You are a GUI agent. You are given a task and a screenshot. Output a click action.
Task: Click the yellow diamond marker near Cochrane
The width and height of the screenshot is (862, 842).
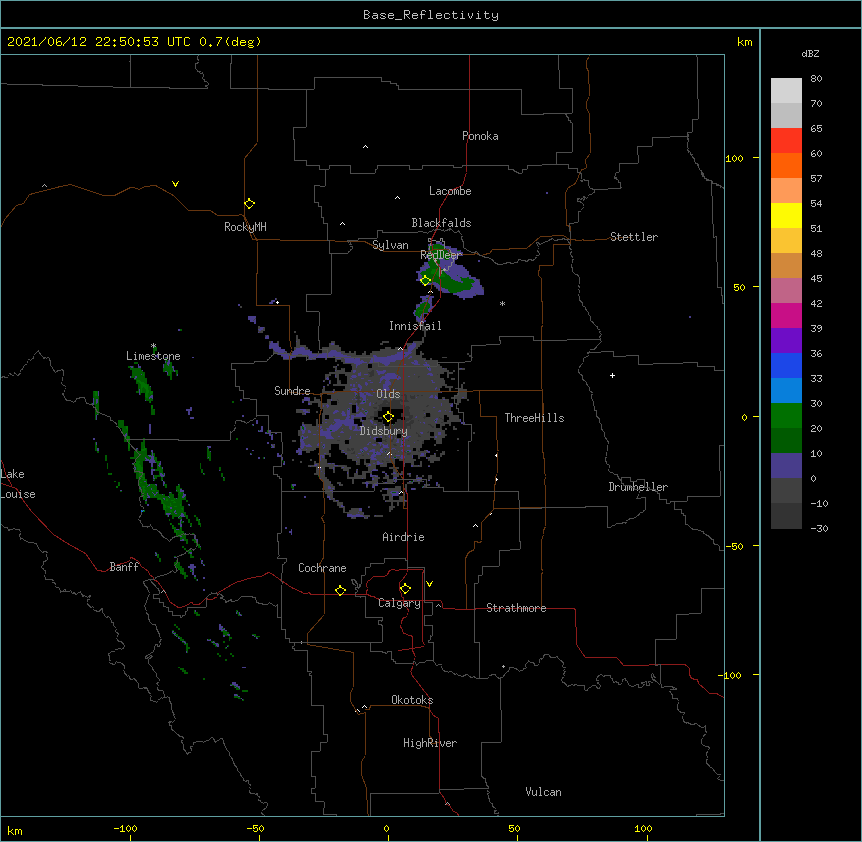(x=340, y=590)
